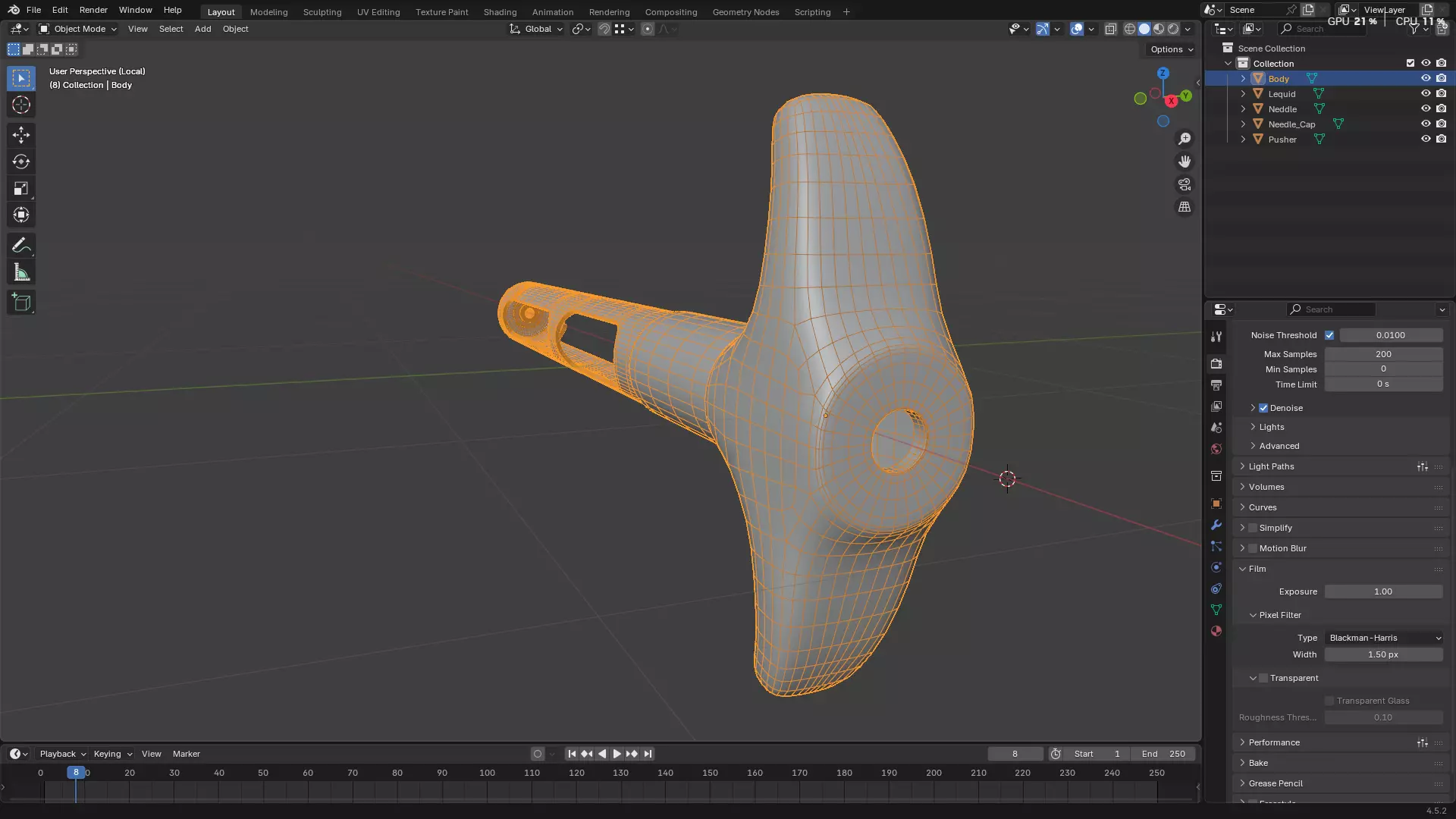Image resolution: width=1456 pixels, height=819 pixels.
Task: Activate the Measure tool
Action: click(x=21, y=273)
